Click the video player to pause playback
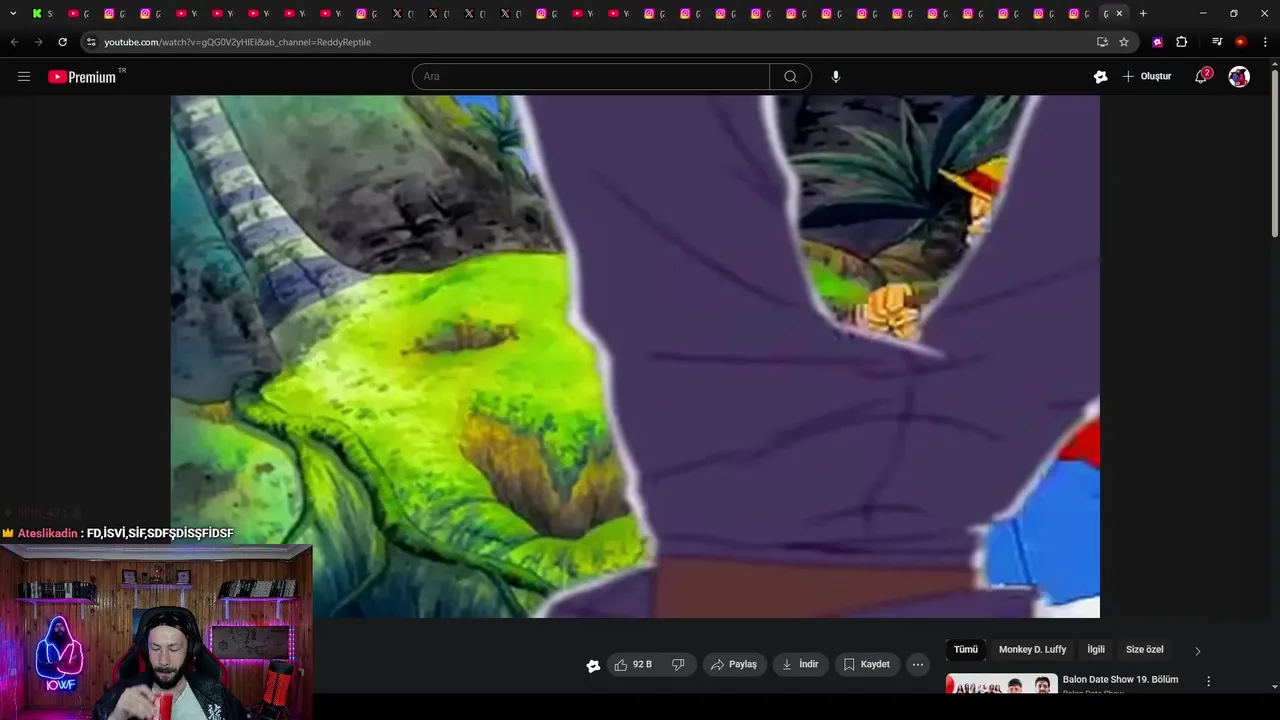 (x=635, y=356)
